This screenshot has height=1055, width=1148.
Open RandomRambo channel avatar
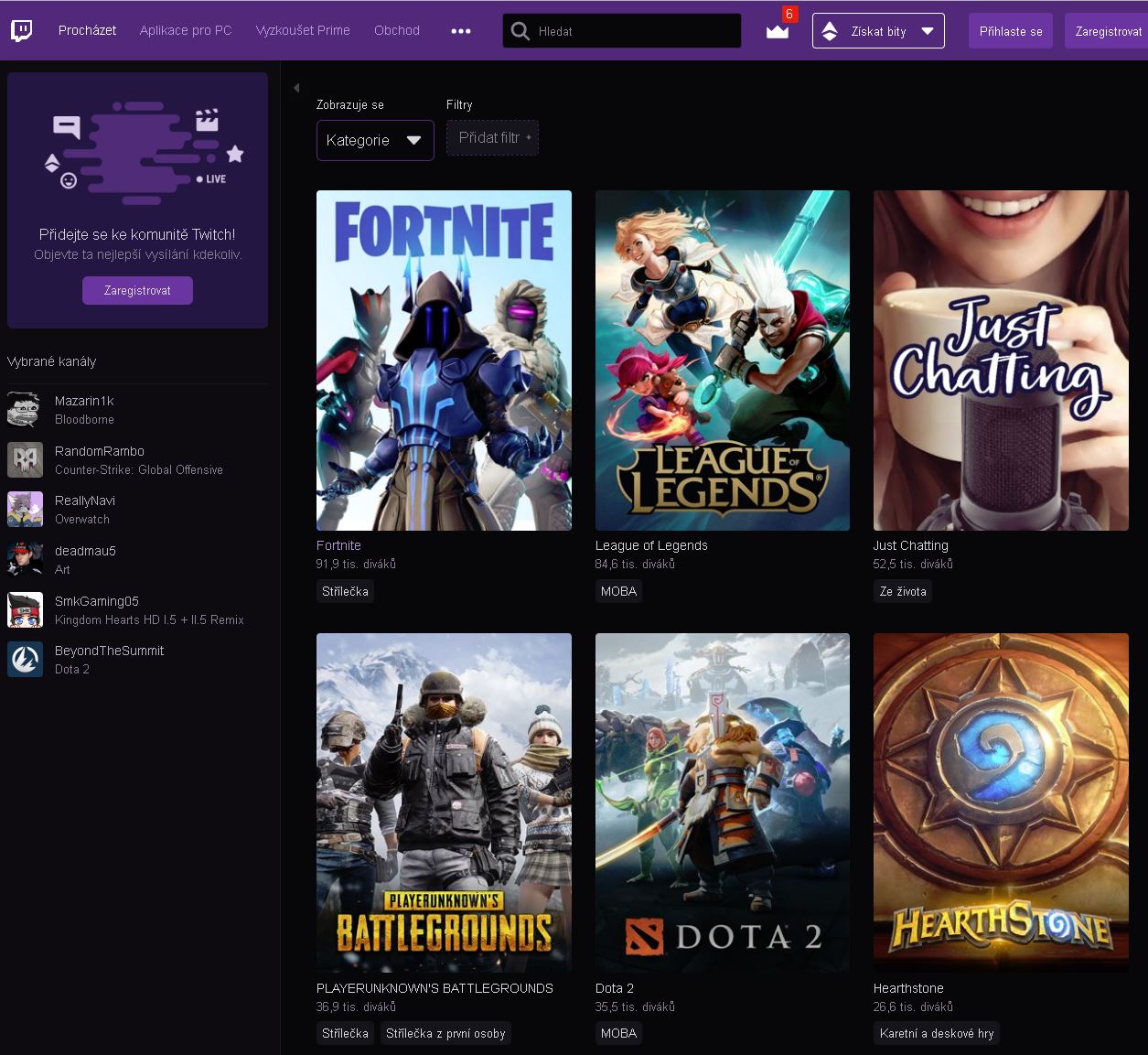[x=25, y=460]
